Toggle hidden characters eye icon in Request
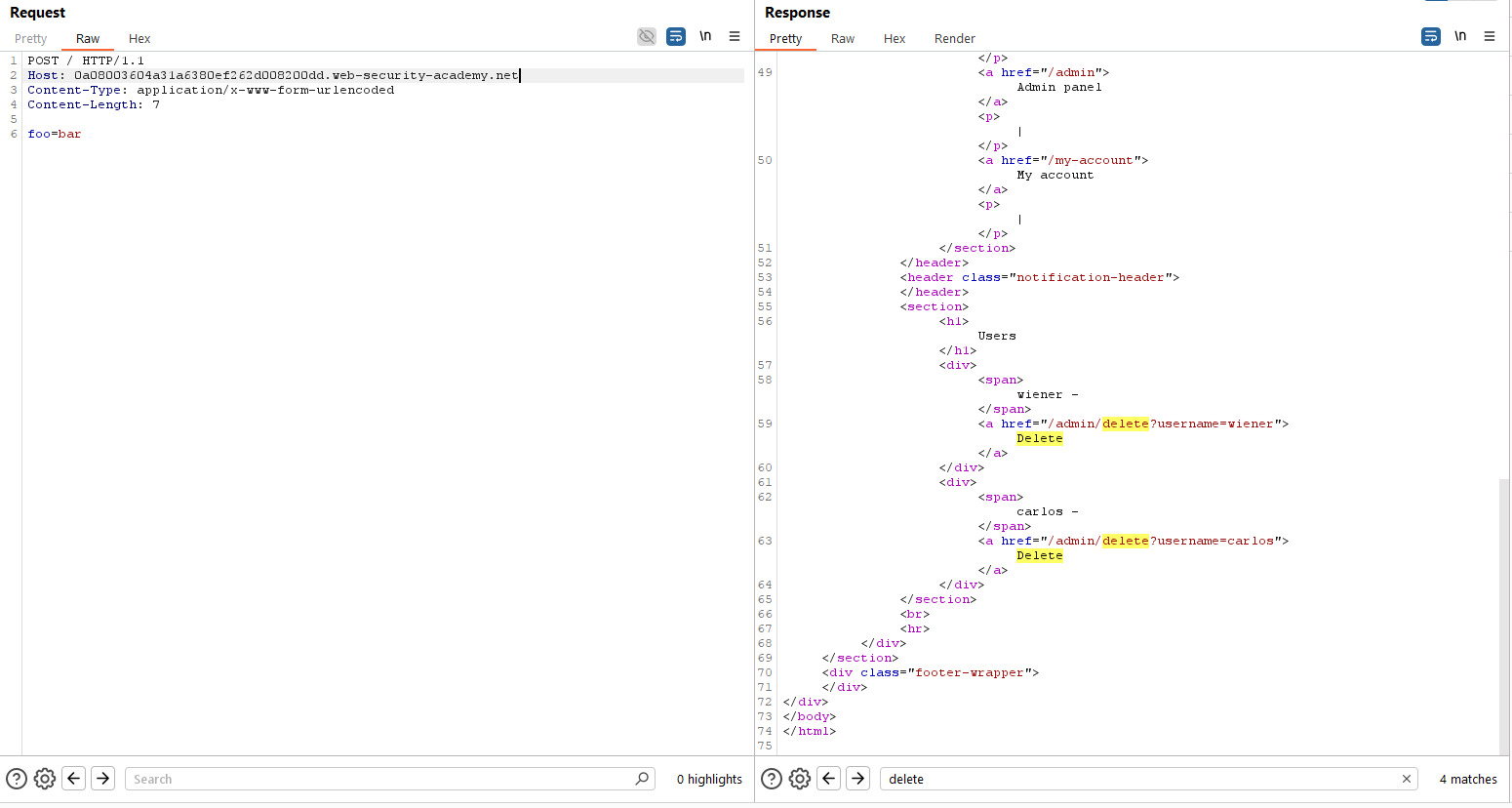1512x808 pixels. (647, 37)
